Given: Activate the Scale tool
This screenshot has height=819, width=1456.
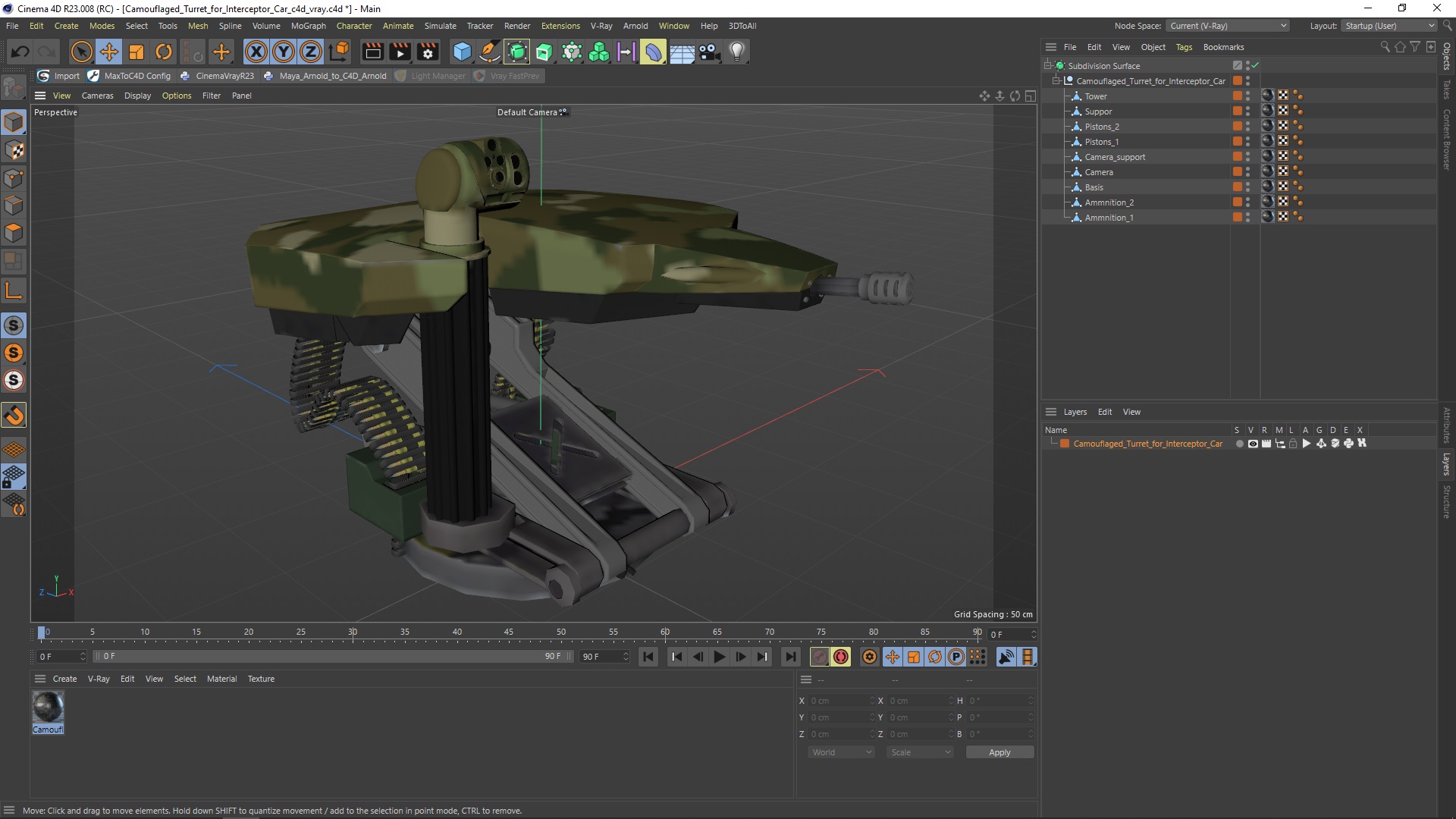Looking at the screenshot, I should click(x=136, y=52).
